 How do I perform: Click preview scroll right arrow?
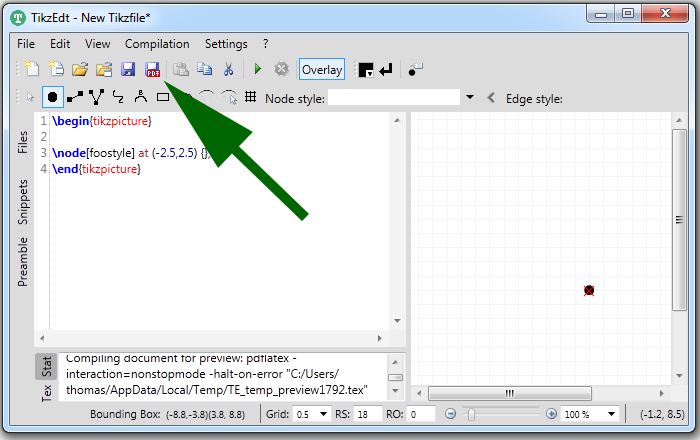click(662, 393)
